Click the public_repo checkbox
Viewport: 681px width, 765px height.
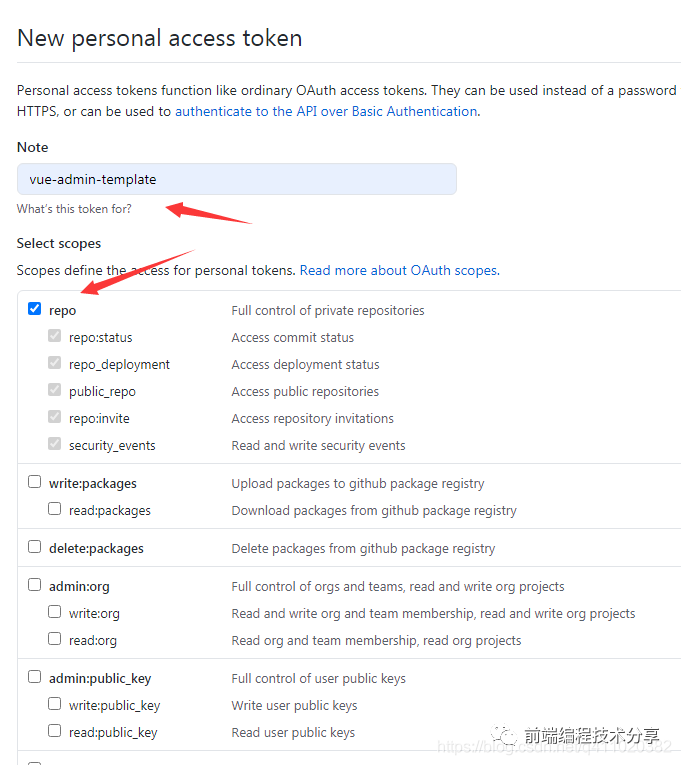(55, 391)
